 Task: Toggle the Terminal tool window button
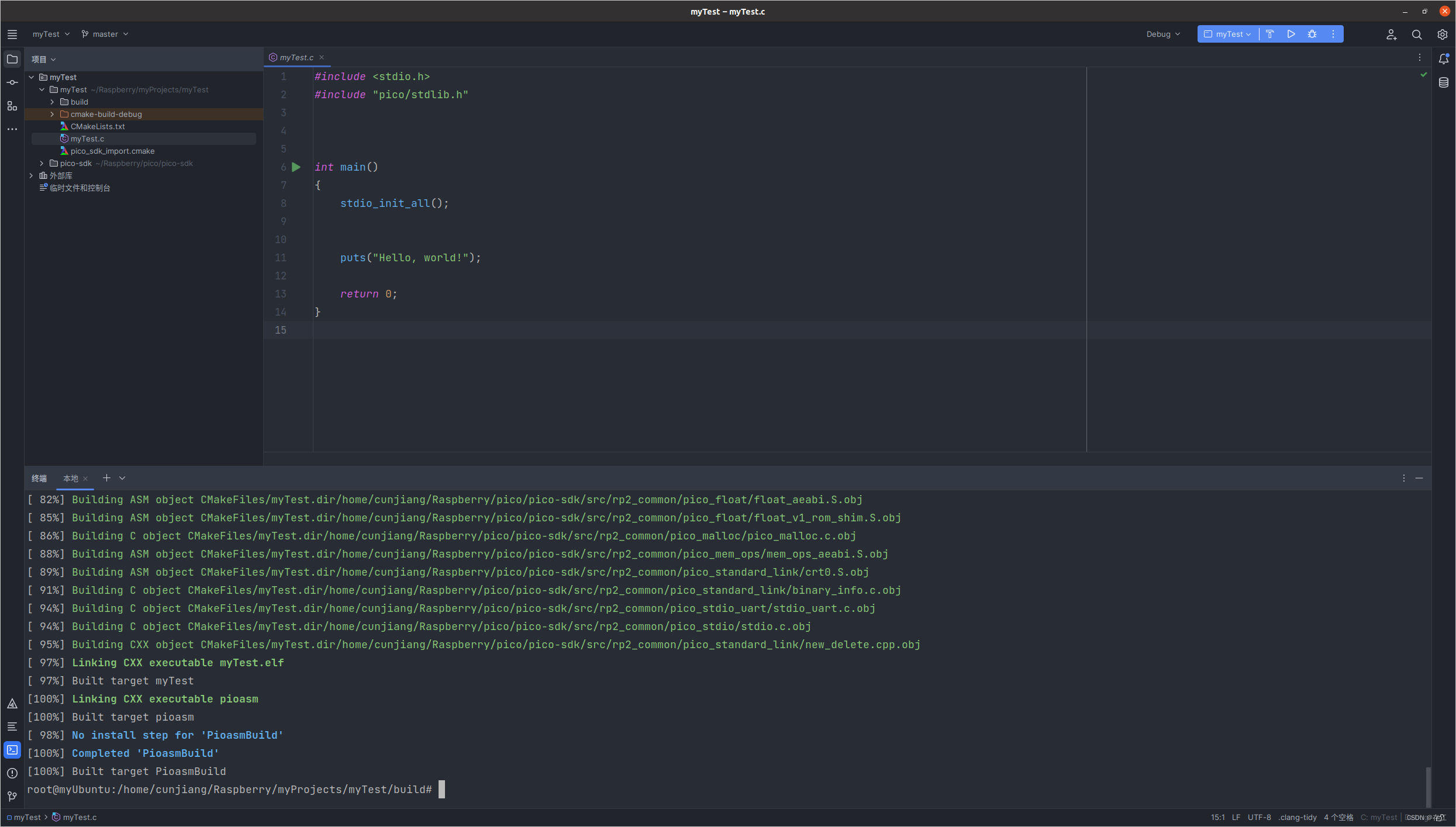tap(12, 750)
